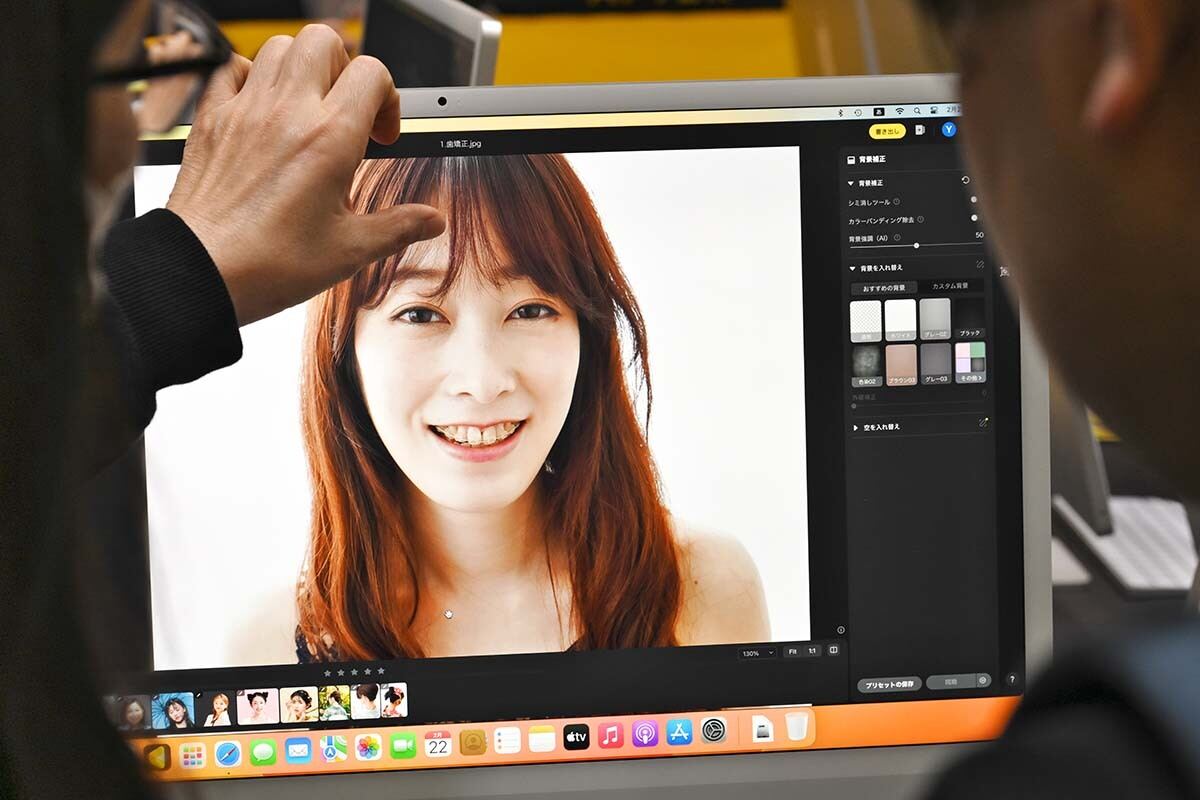The height and width of the screenshot is (800, 1200).
Task: Select the transparent background swatch
Action: tap(865, 321)
